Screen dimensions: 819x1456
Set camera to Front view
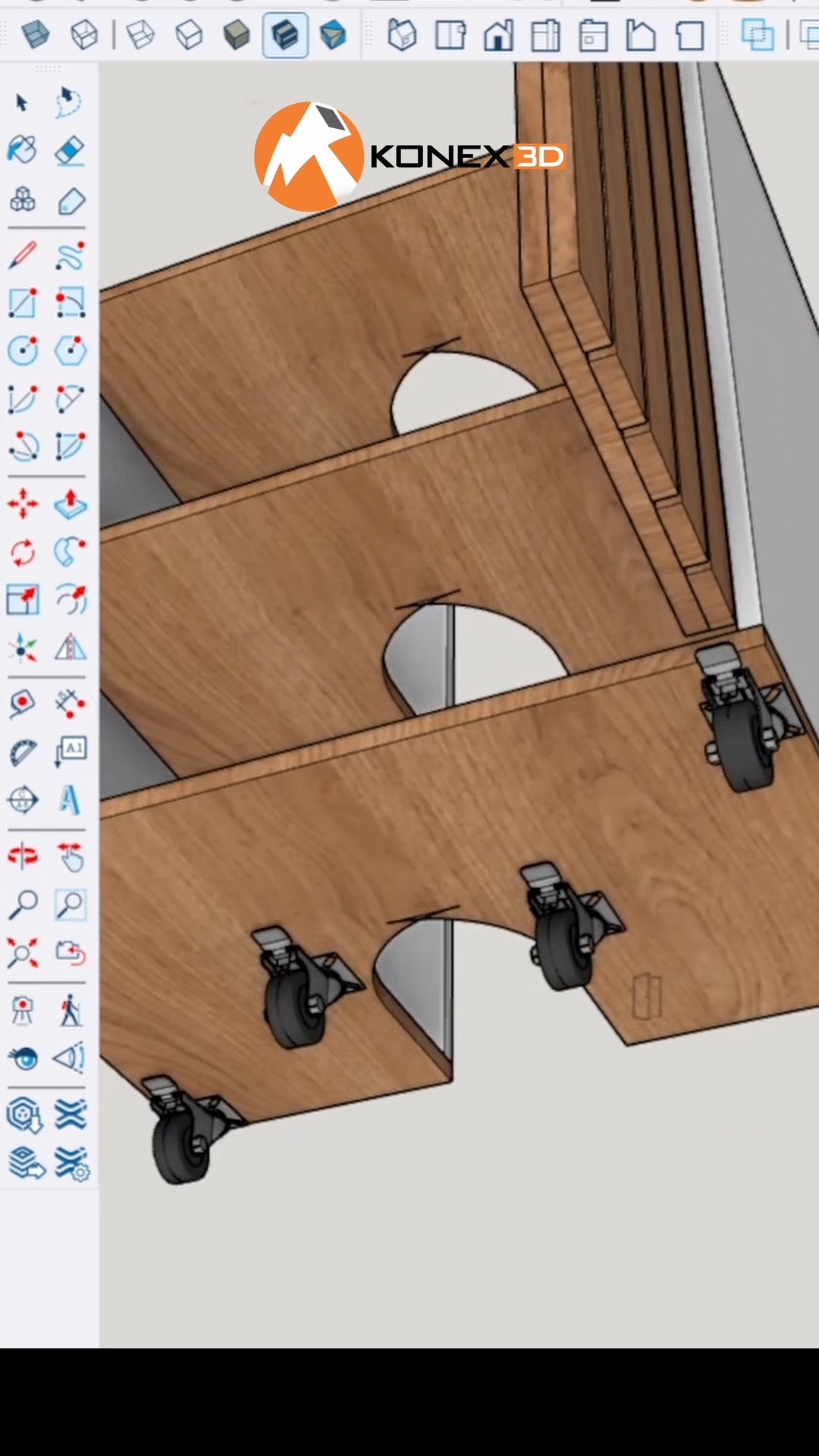(x=498, y=35)
